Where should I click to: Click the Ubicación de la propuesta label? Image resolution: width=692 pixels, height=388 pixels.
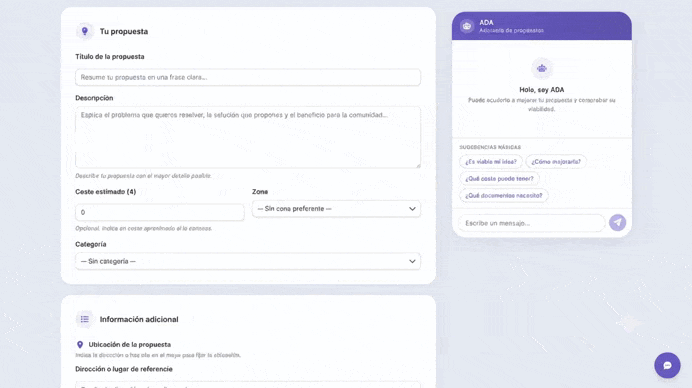[x=130, y=345]
